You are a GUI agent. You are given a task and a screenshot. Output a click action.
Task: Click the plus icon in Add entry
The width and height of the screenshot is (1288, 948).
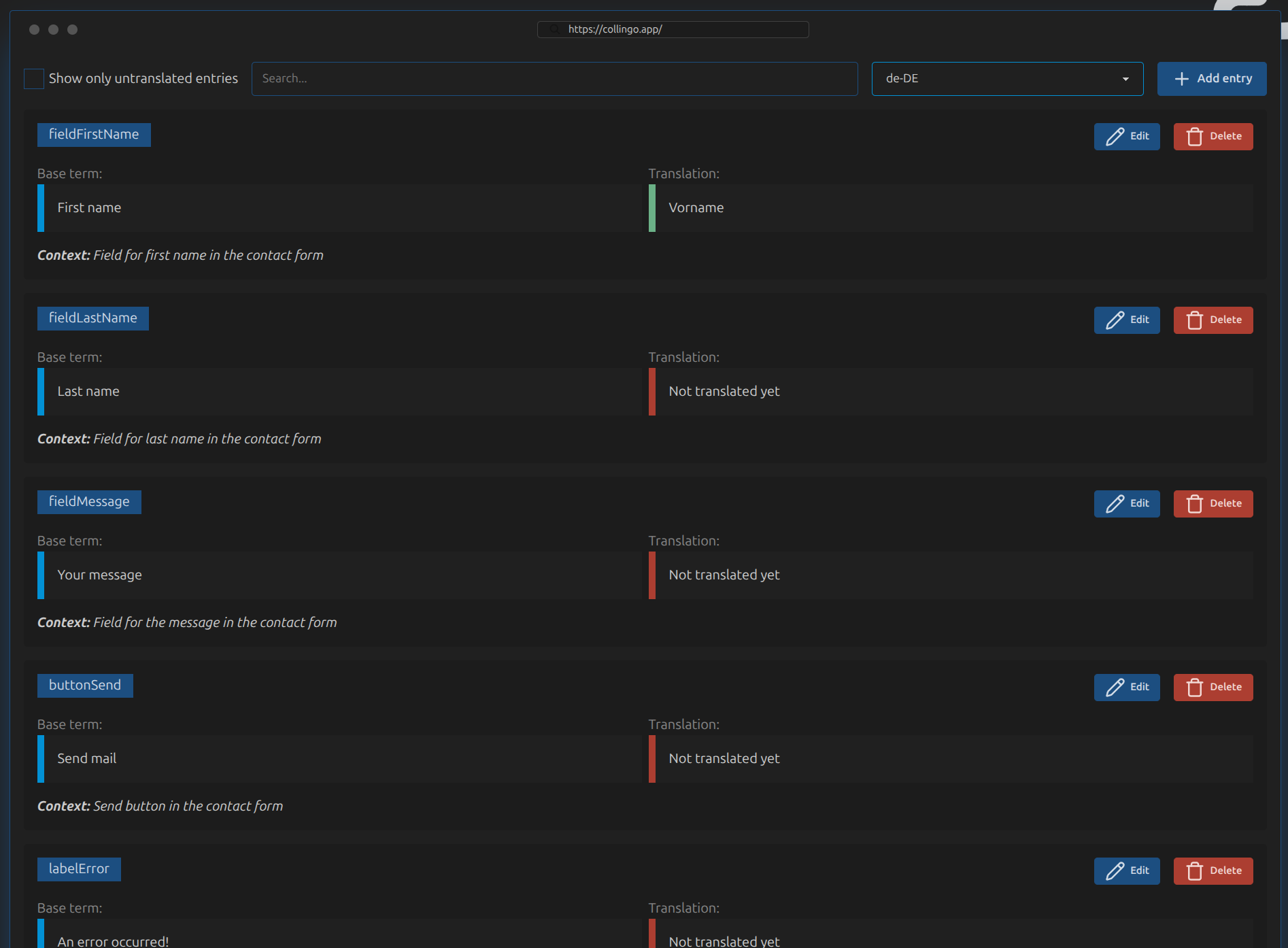(x=1182, y=79)
